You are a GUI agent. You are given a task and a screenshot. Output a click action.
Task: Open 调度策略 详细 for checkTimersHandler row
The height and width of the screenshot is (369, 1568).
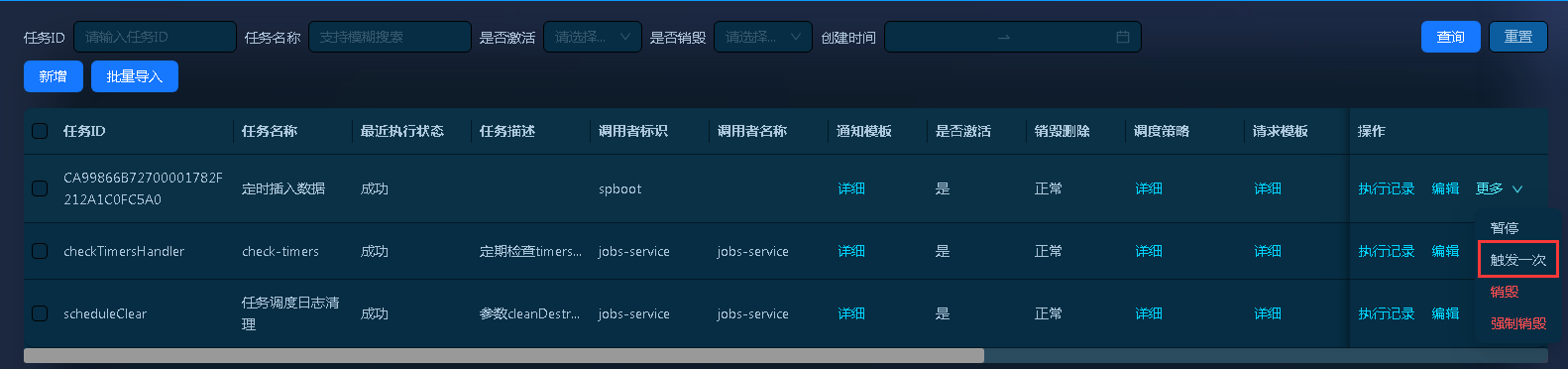coord(1149,251)
